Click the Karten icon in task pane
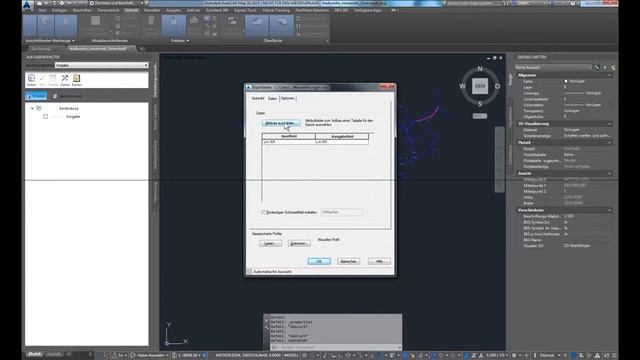Screen dimensions: 640x360 [x=77, y=80]
